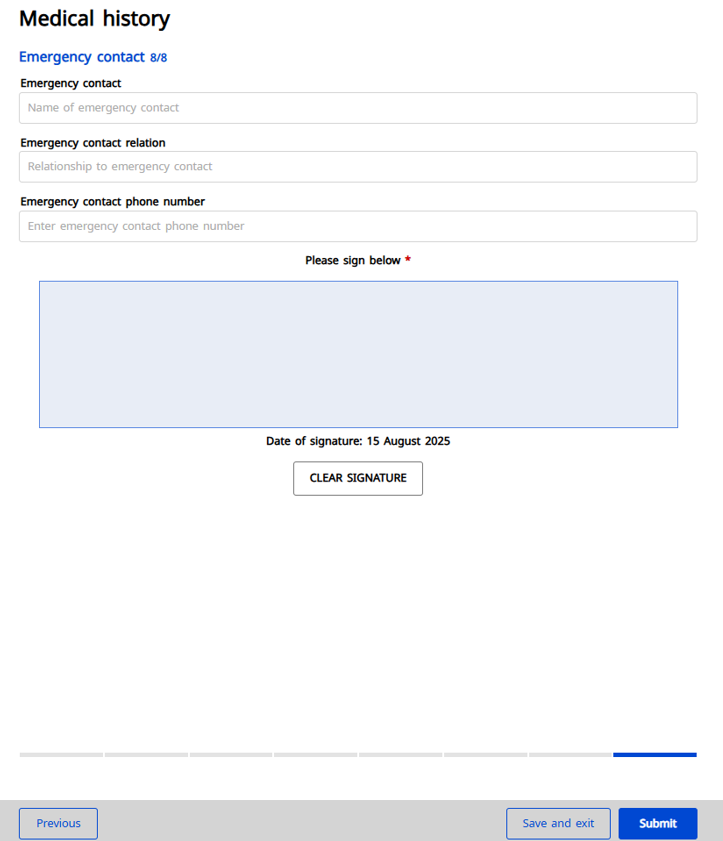723x841 pixels.
Task: Jump to the fourth progress segment
Action: [315, 755]
